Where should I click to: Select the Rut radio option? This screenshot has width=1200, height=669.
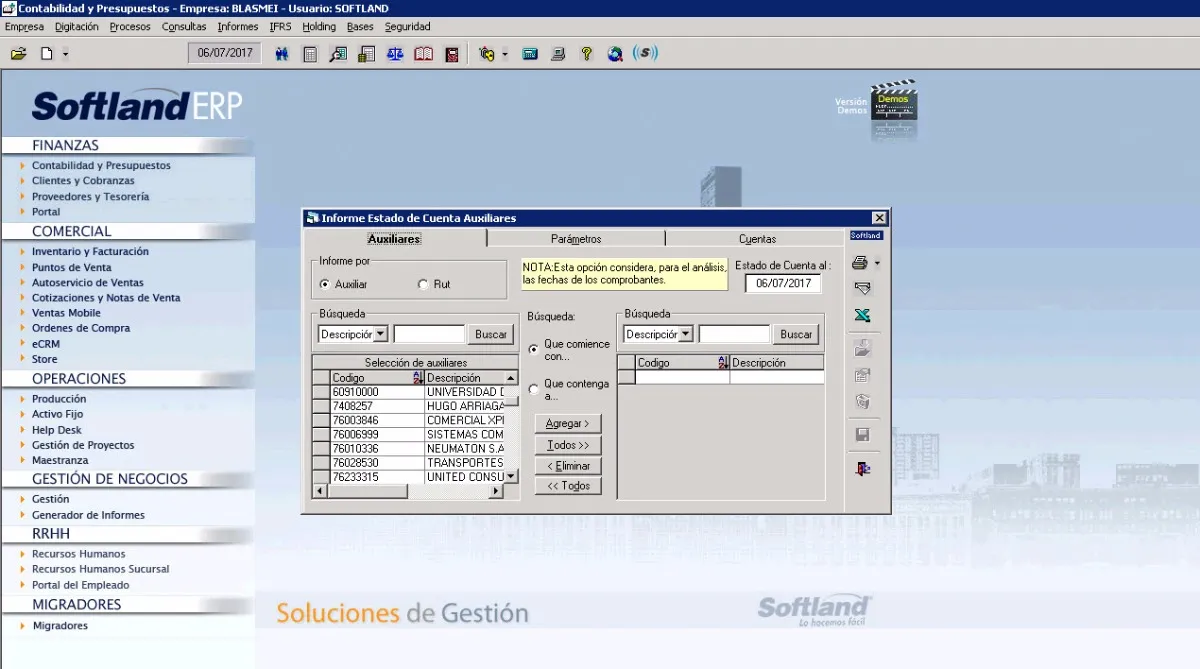[423, 284]
